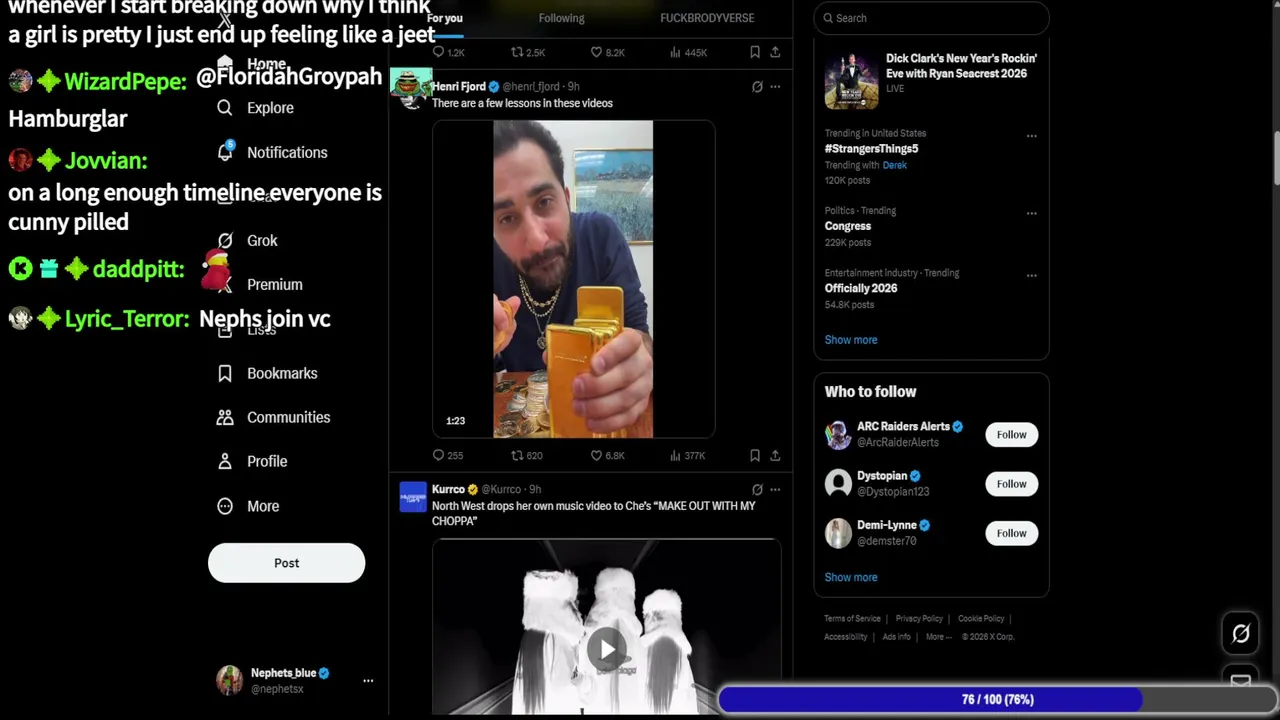Open the Explore search icon in sidebar

pos(225,108)
